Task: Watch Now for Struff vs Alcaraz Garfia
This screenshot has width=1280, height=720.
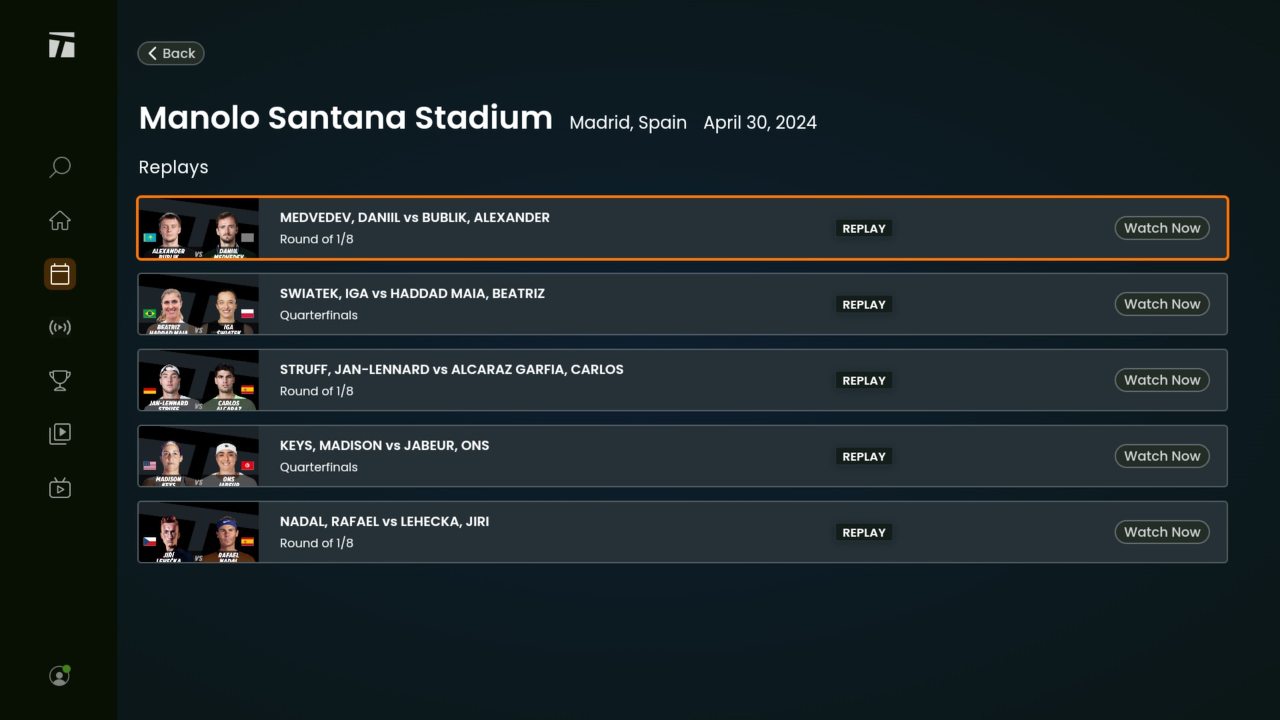Action: (x=1161, y=380)
